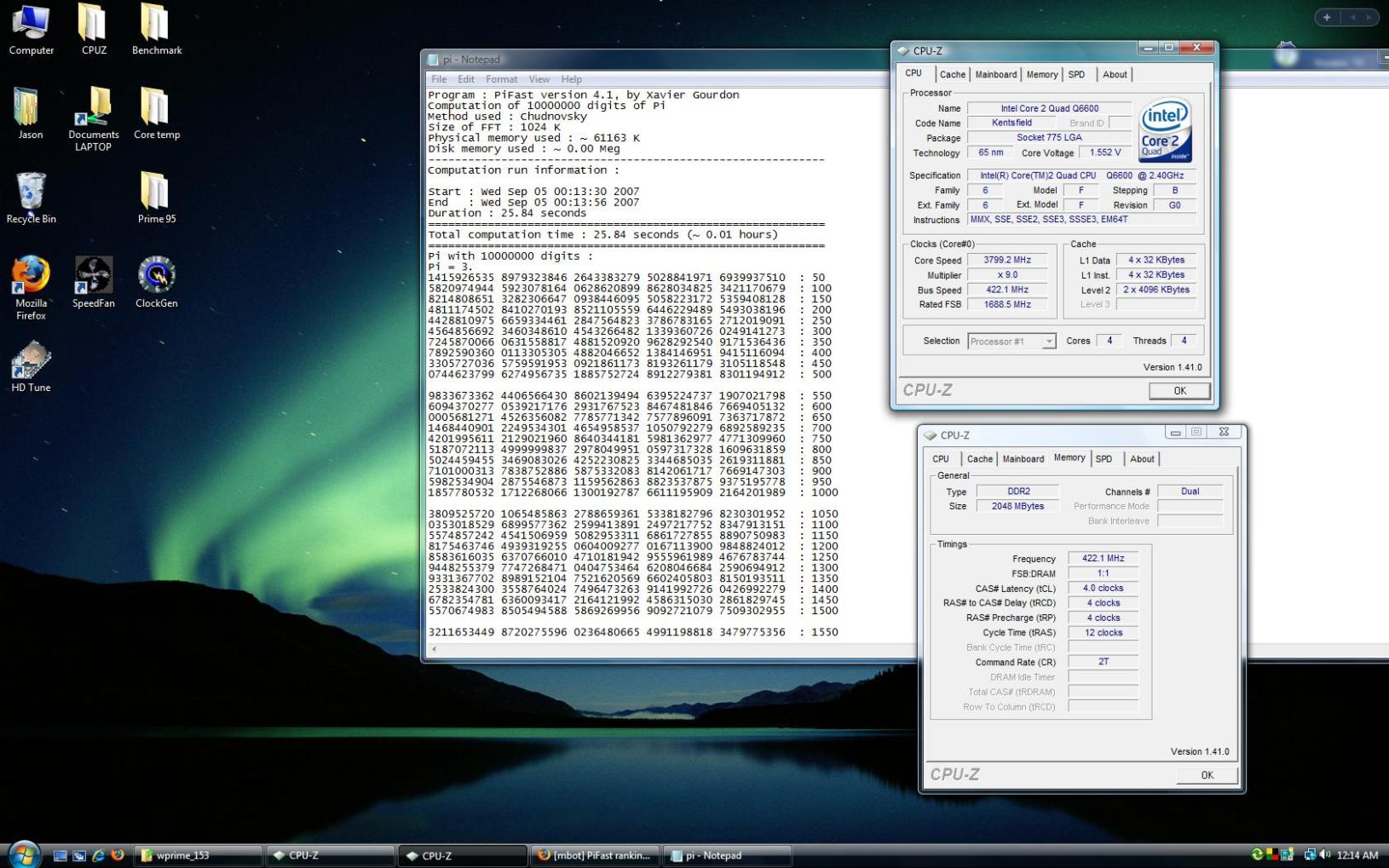Click the volume speaker tray icon

click(1325, 854)
